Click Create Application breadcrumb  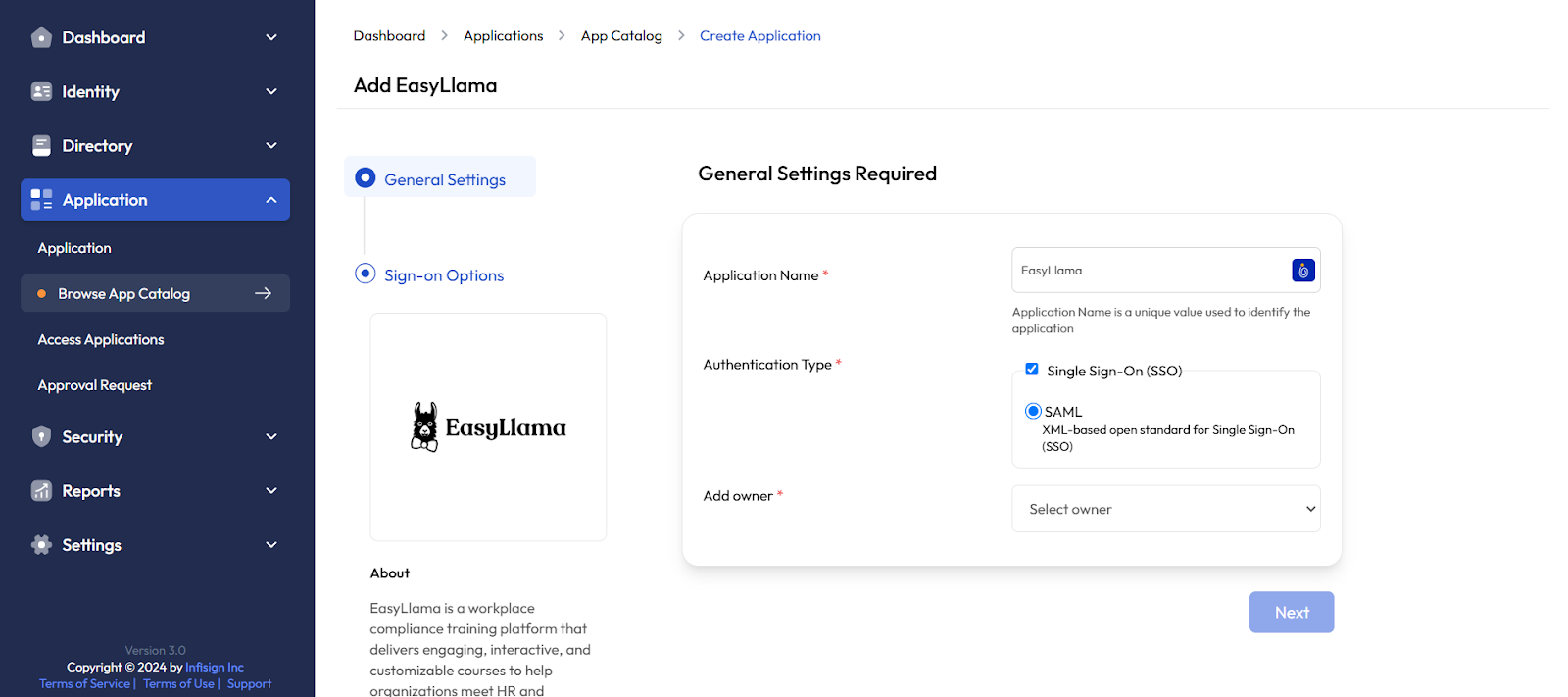coord(760,35)
